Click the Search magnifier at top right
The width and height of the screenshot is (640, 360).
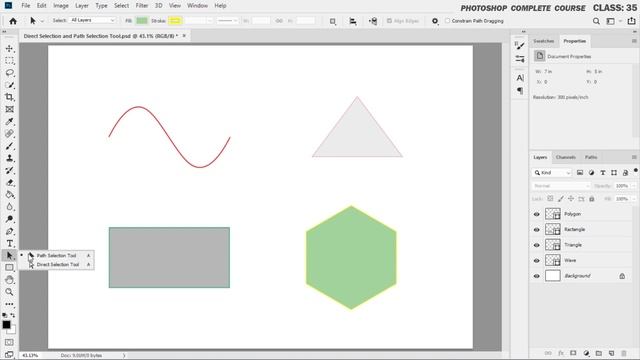(596, 21)
